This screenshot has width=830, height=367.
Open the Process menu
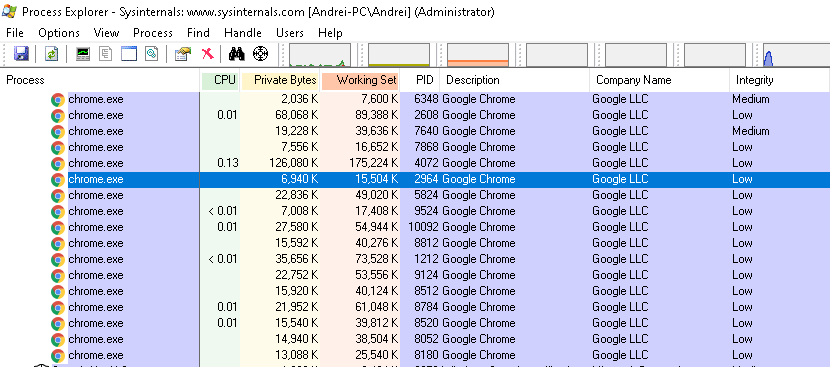pos(153,33)
